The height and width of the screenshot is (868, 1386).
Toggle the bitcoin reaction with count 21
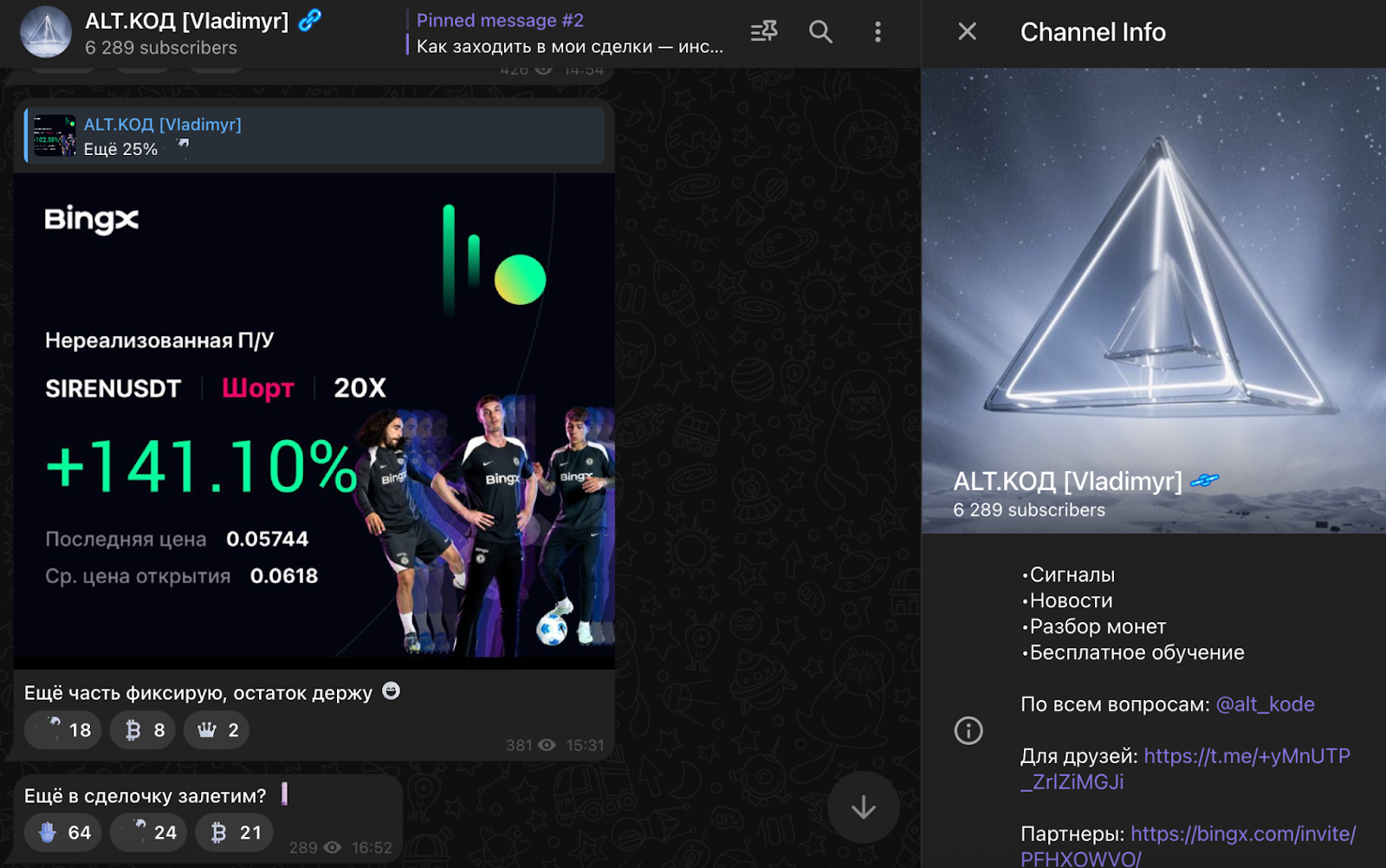tap(235, 832)
